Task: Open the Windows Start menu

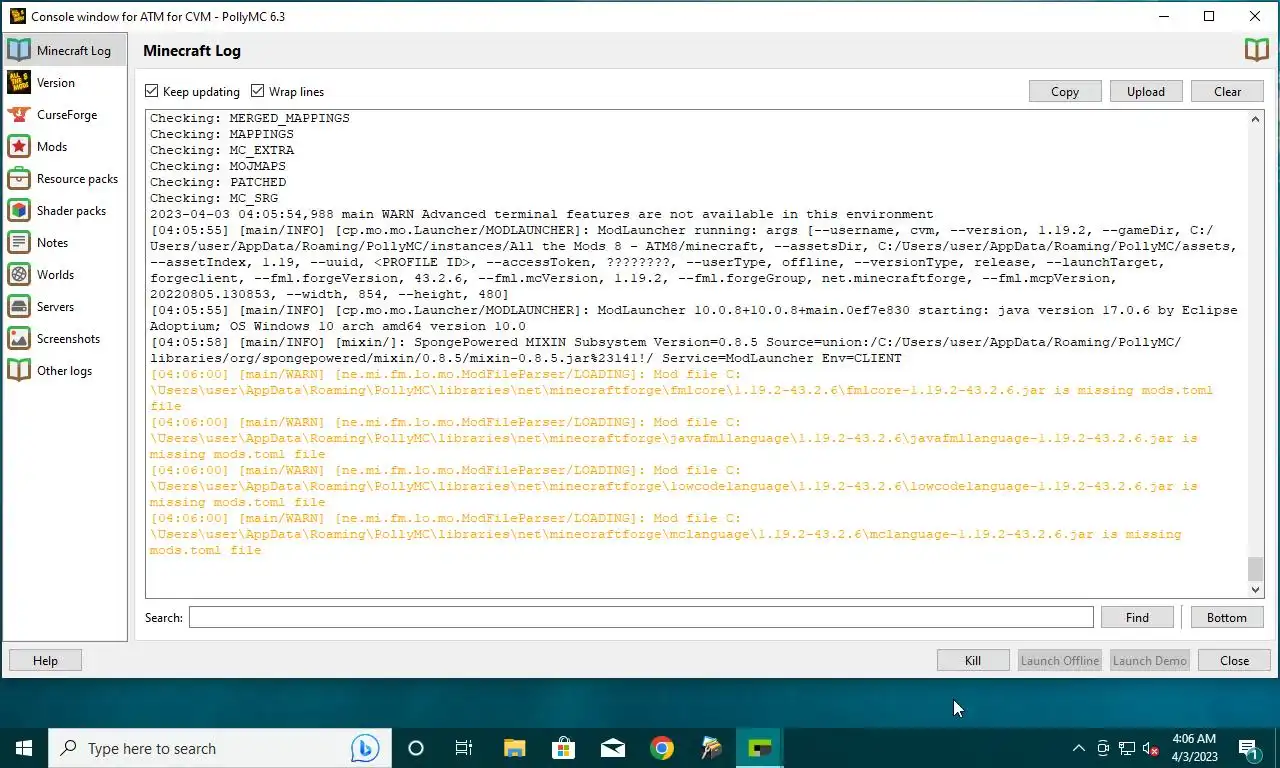Action: click(24, 748)
